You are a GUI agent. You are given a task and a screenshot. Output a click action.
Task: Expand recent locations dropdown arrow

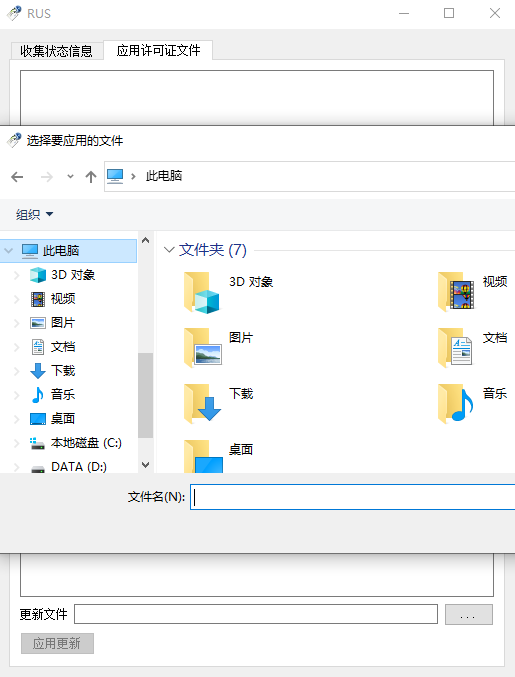click(x=70, y=177)
